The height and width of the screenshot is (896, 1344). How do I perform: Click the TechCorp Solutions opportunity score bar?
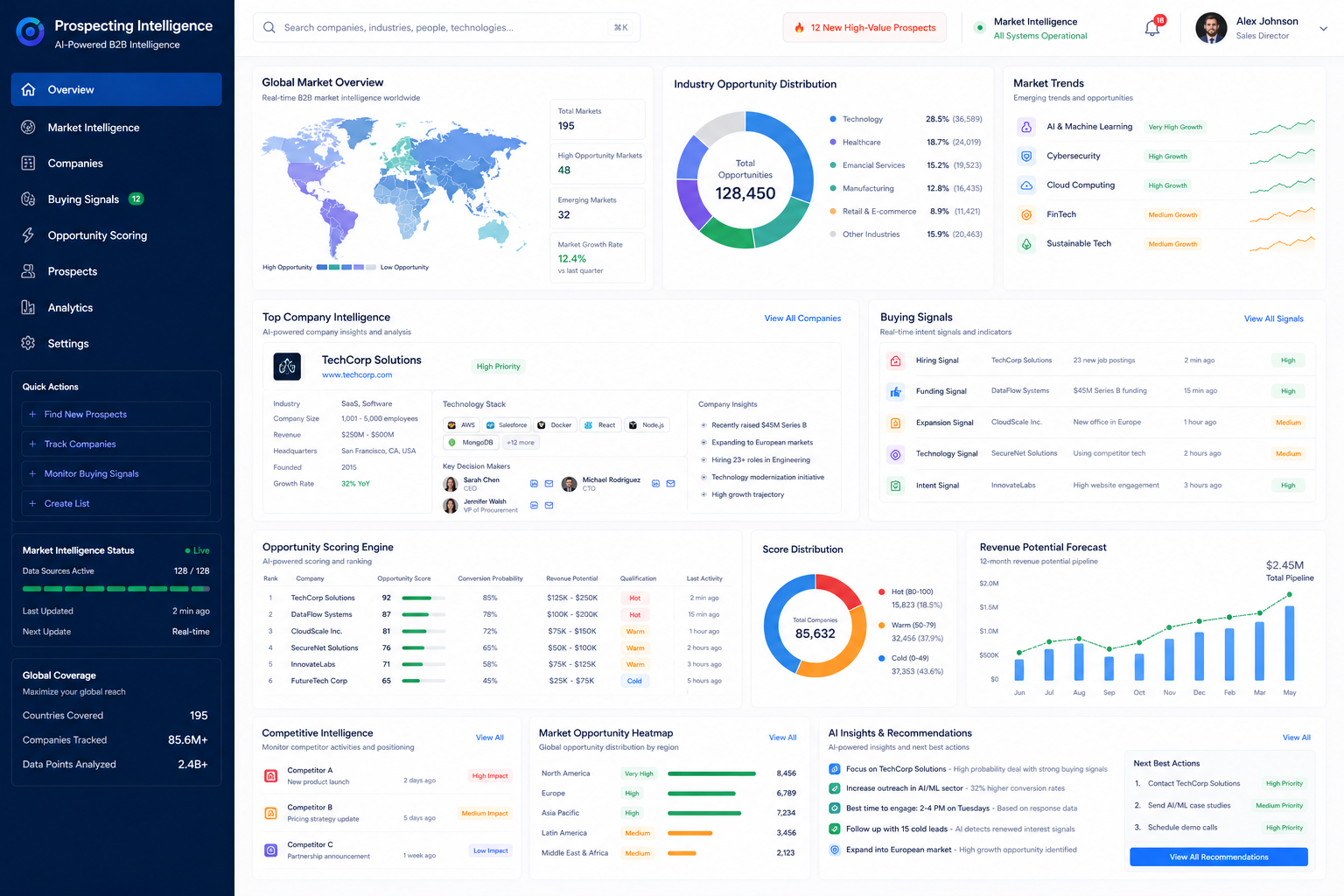tap(423, 598)
